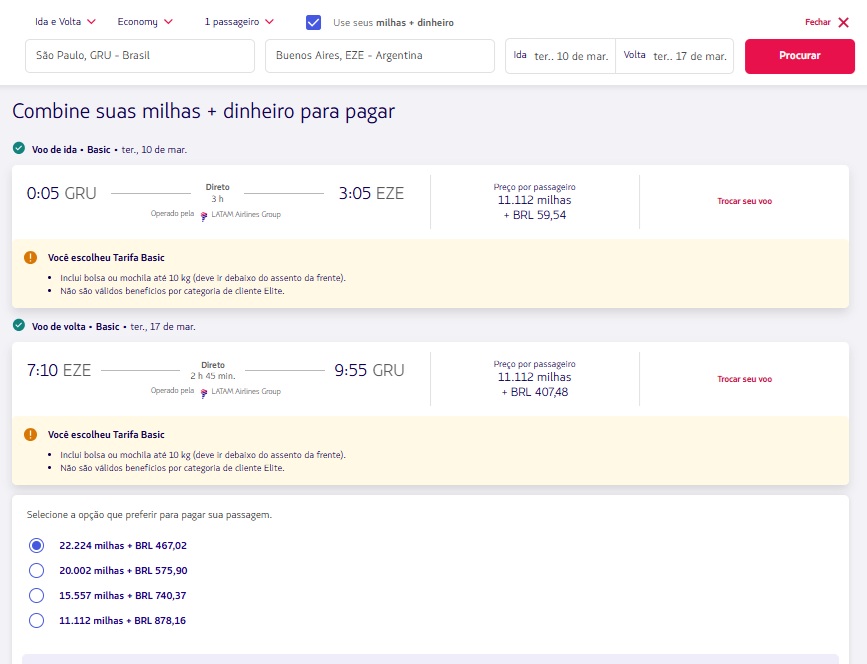Click the São Paulo, GRU origin field
The image size is (867, 664).
pyautogui.click(x=140, y=56)
